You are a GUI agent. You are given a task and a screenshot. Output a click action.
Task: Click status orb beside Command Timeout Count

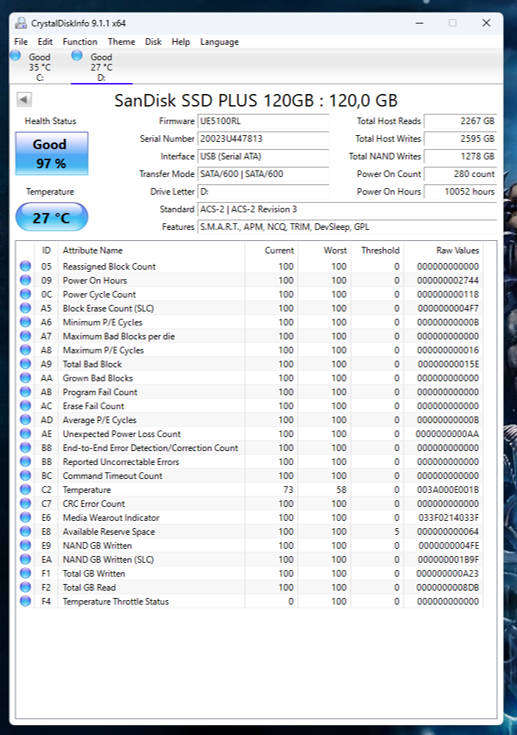click(26, 475)
